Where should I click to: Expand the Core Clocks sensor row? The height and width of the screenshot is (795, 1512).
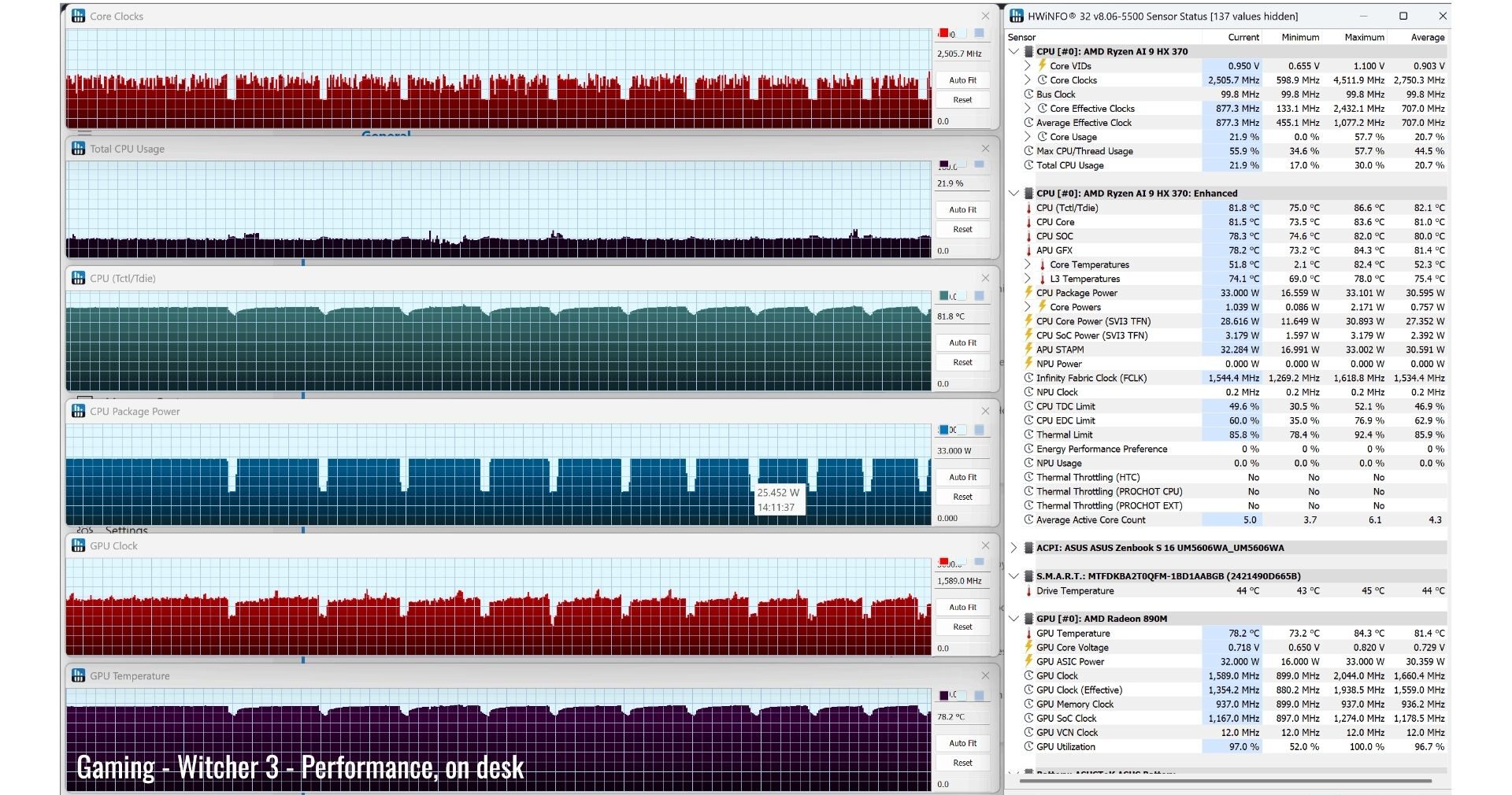[1028, 80]
